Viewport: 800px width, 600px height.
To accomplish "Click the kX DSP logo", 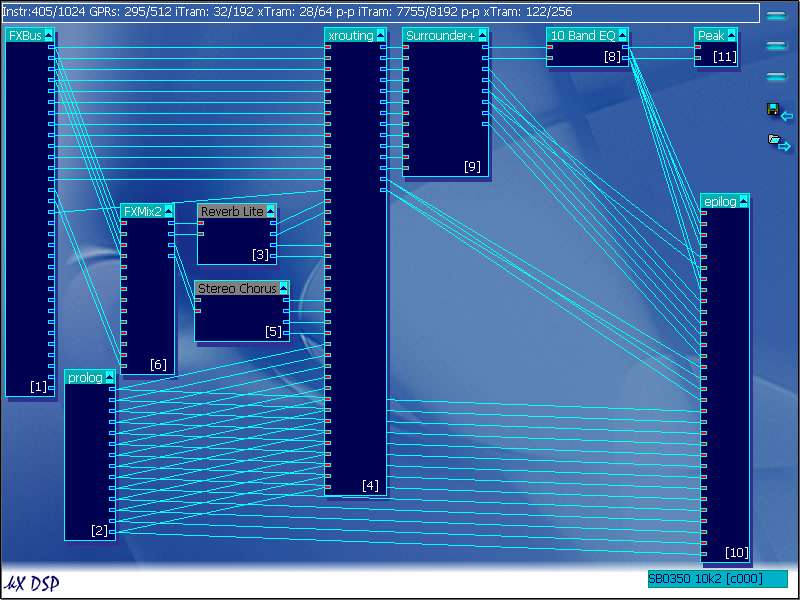I will click(x=32, y=583).
